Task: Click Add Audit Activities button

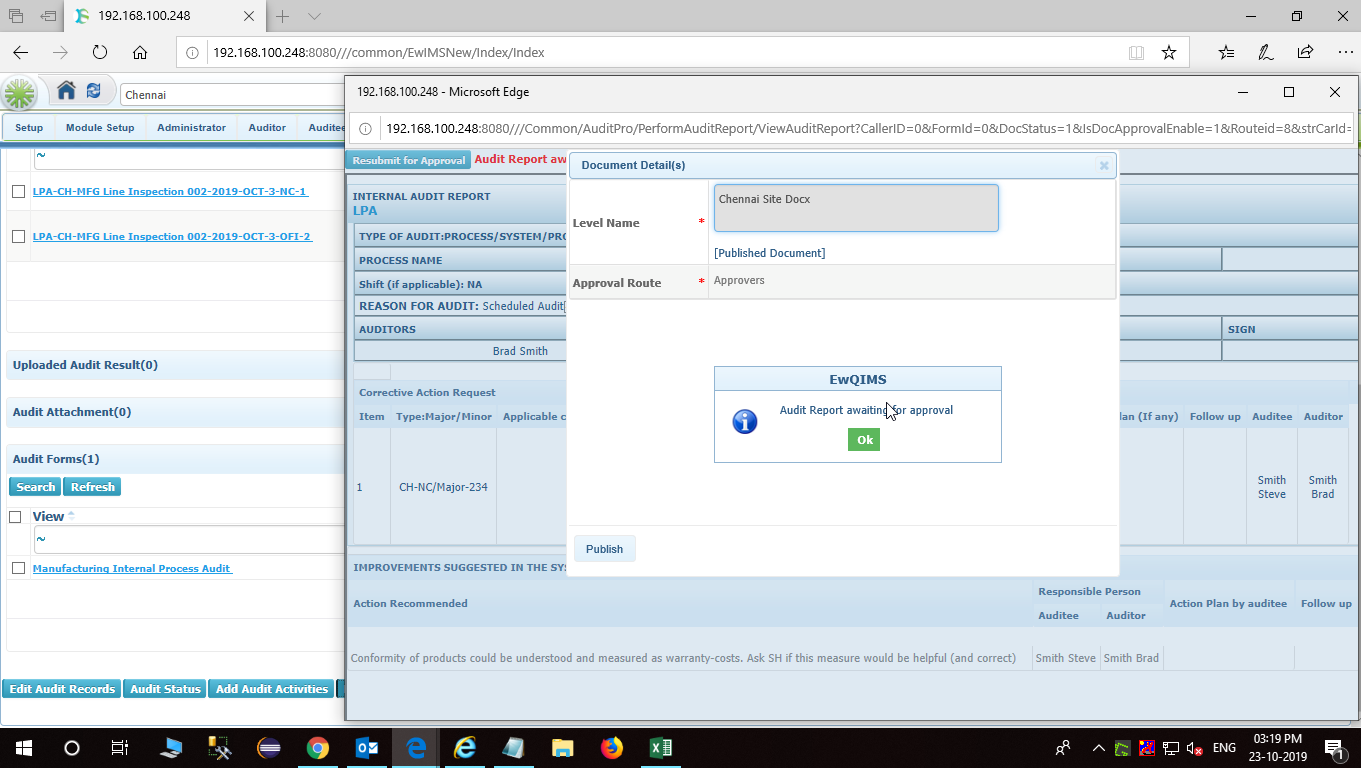Action: [271, 689]
